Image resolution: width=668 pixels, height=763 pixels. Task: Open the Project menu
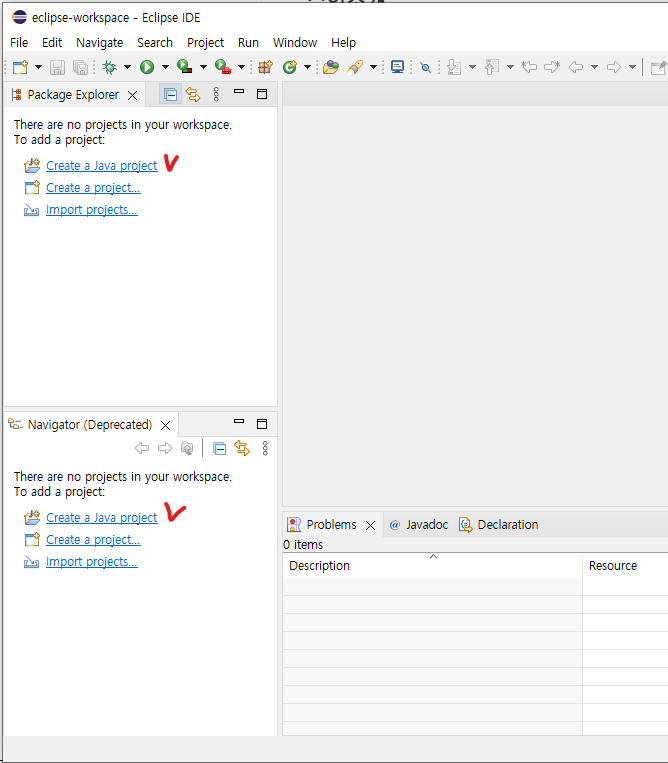205,43
